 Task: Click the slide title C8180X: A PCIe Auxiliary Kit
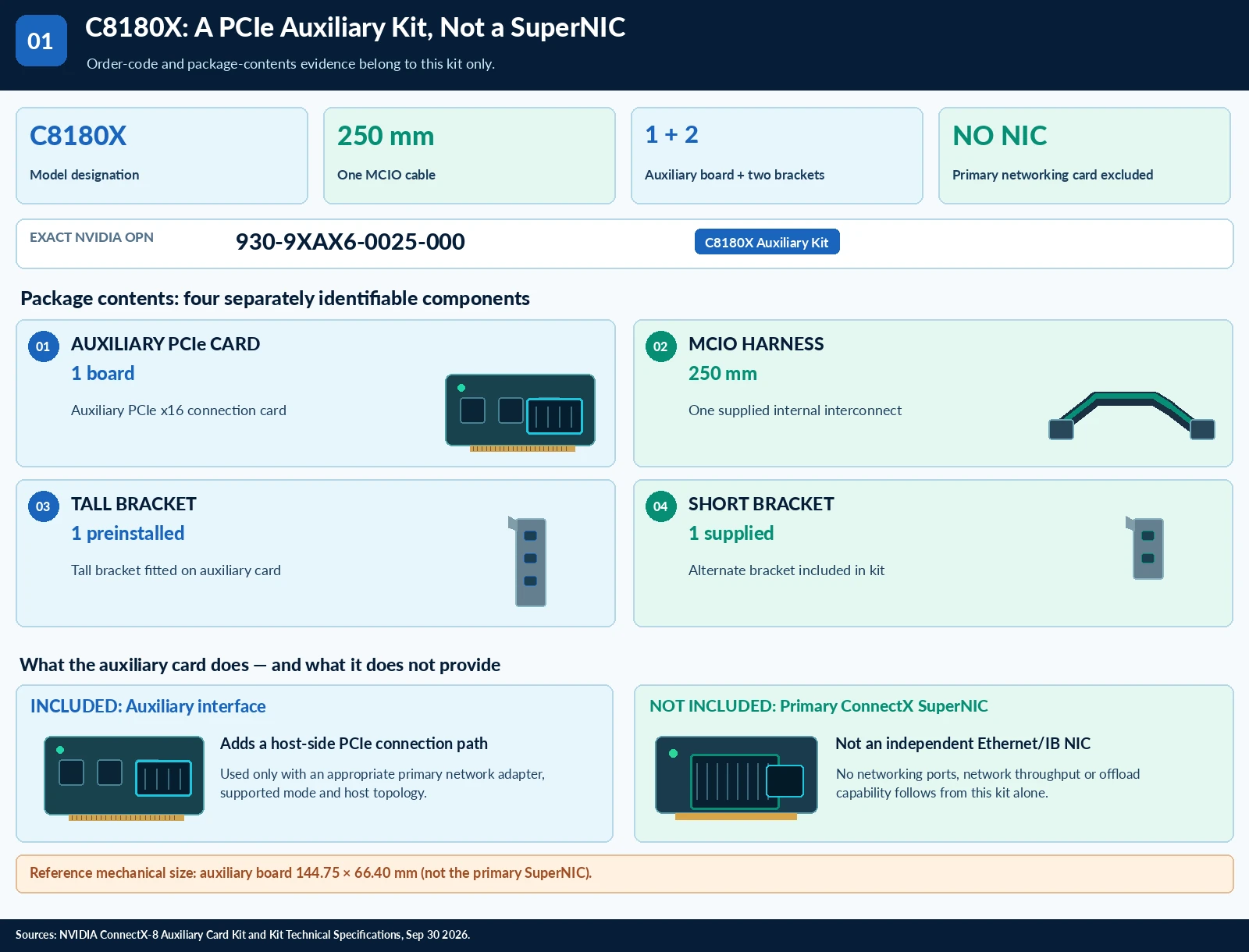click(355, 27)
